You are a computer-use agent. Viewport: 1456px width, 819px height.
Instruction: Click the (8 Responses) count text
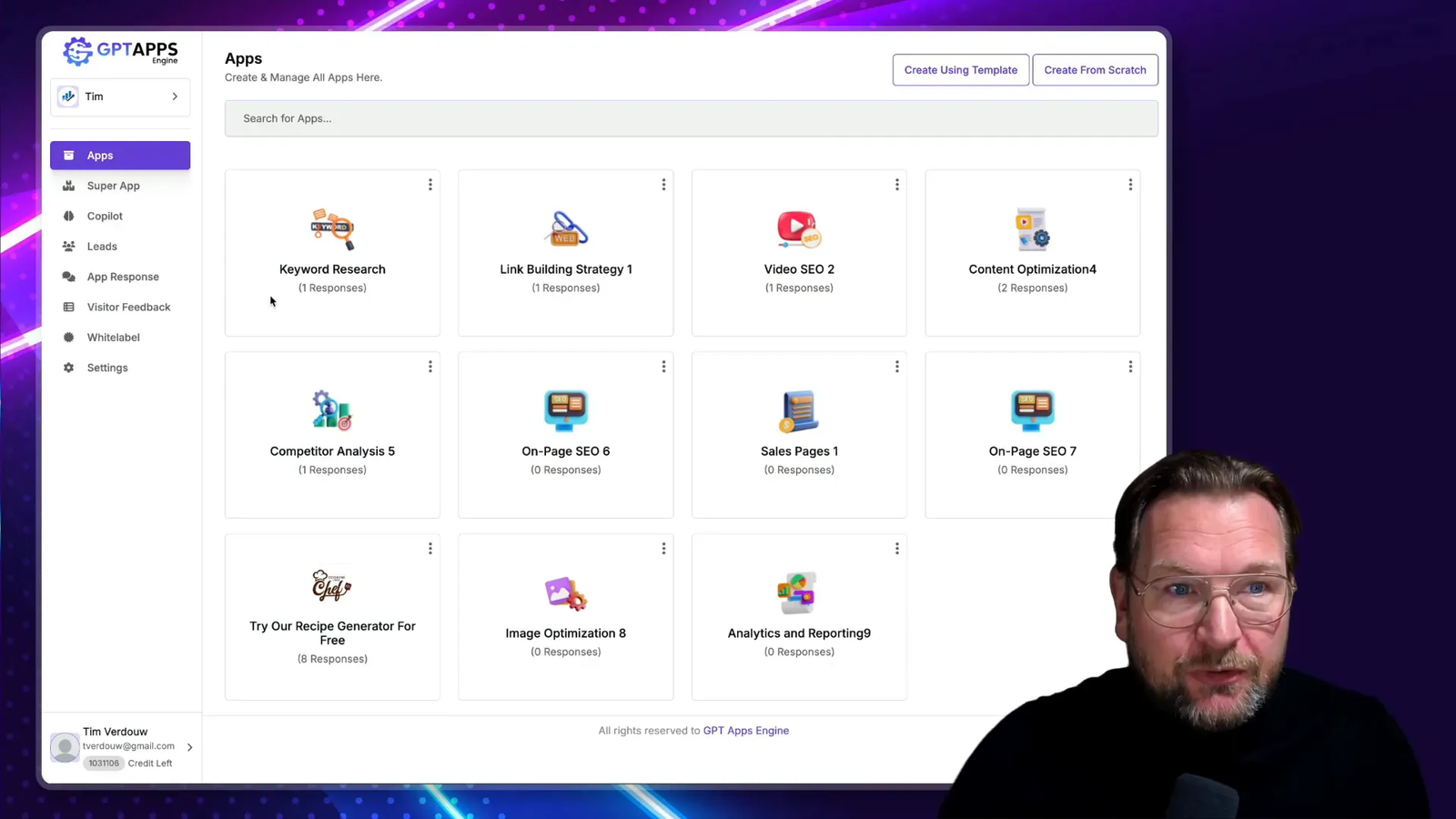coord(332,659)
